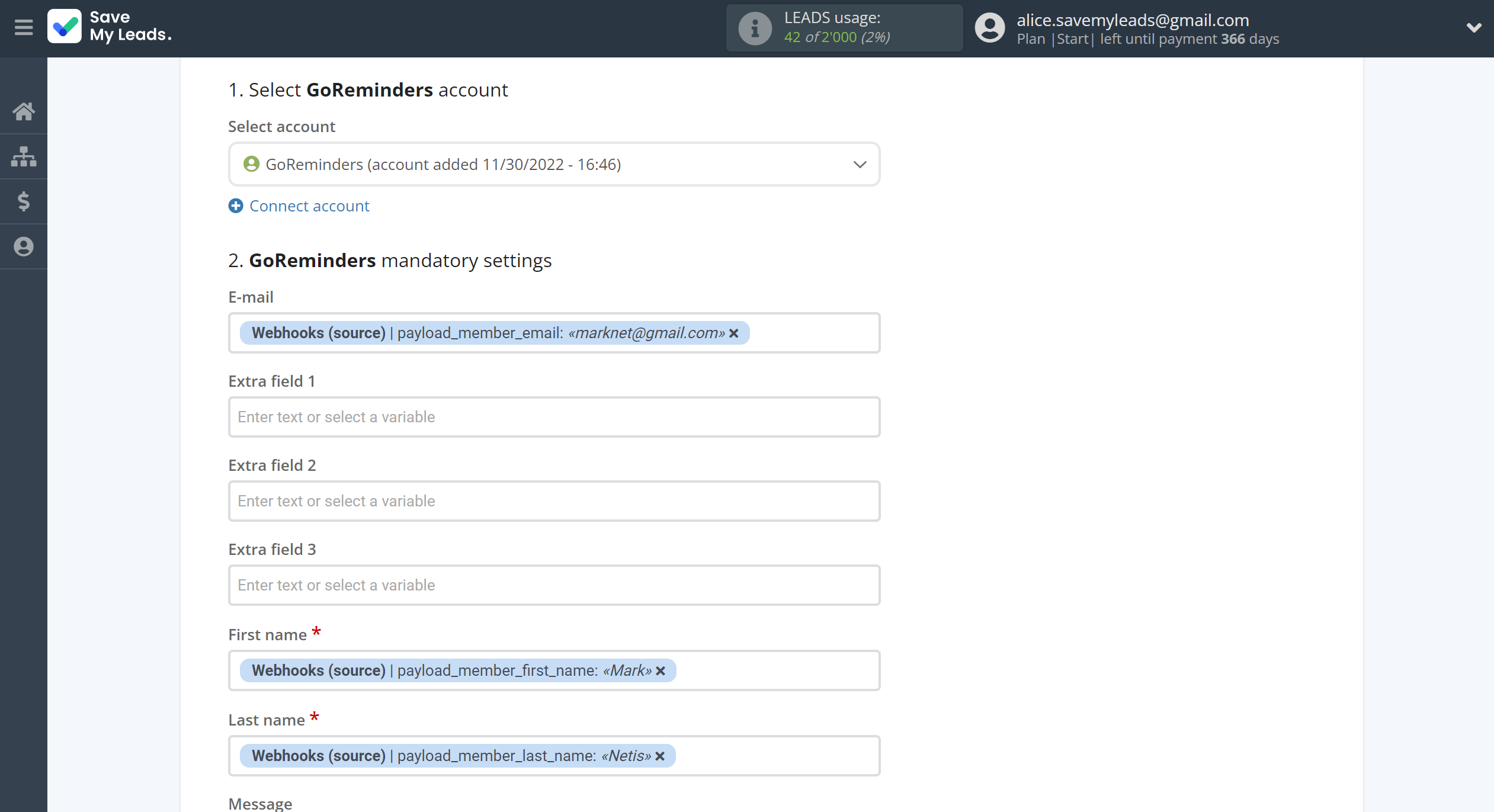Expand the account menu chevron
This screenshot has height=812, width=1494.
1474,27
